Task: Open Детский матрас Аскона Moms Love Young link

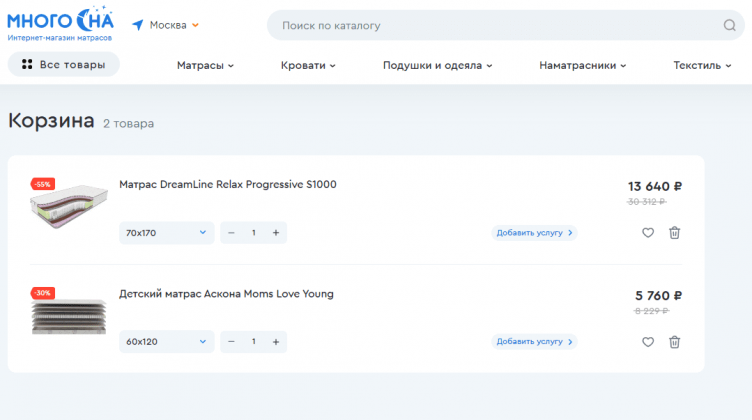Action: click(x=226, y=294)
